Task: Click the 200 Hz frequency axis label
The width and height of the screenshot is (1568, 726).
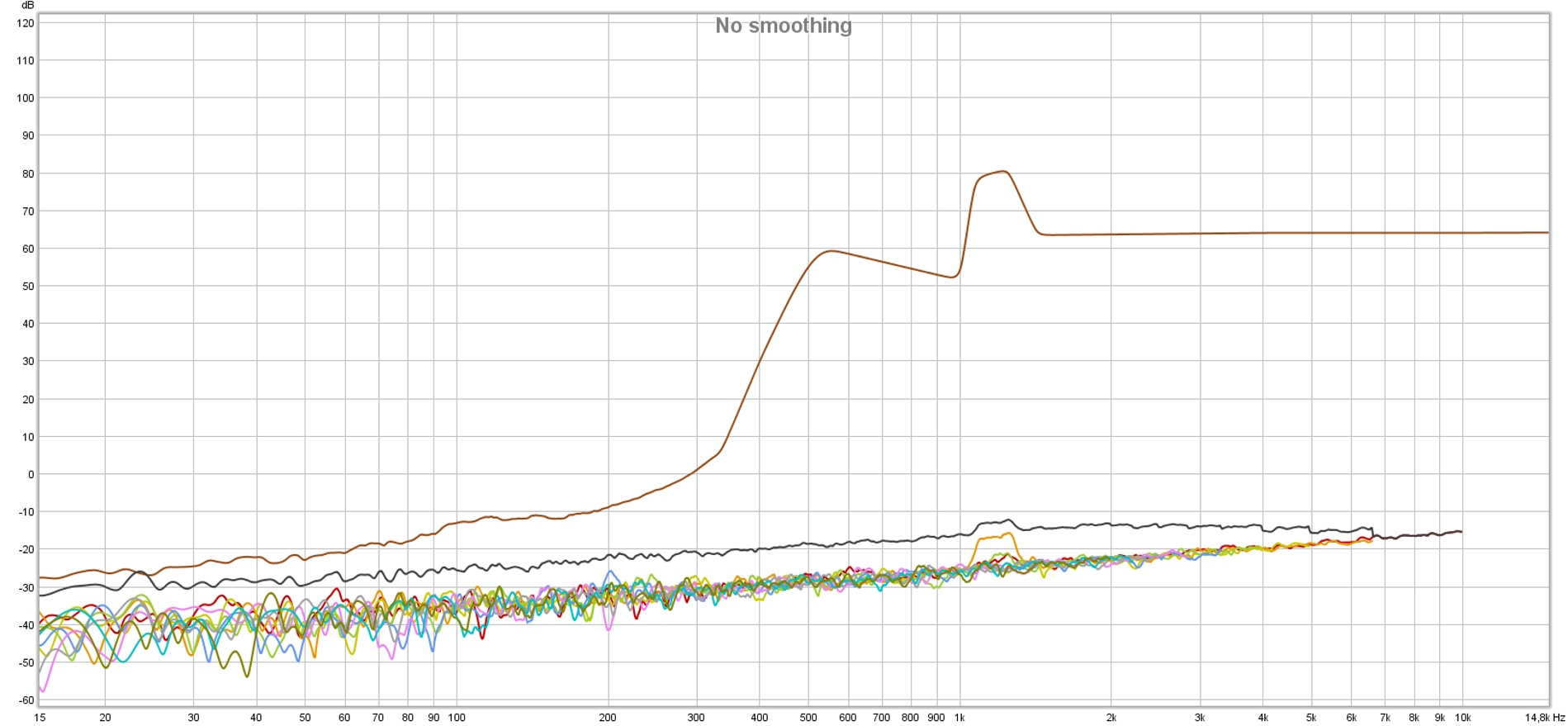Action: (608, 718)
